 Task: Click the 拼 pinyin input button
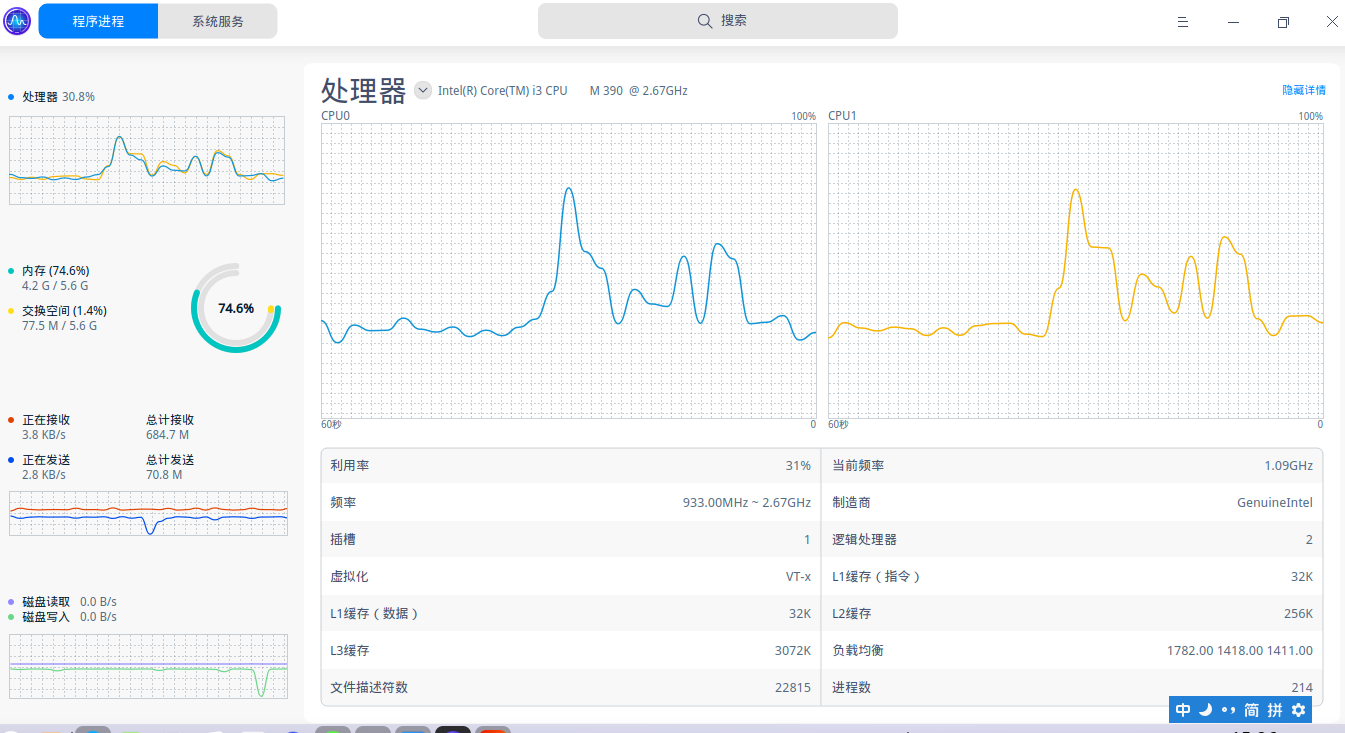pos(1275,710)
